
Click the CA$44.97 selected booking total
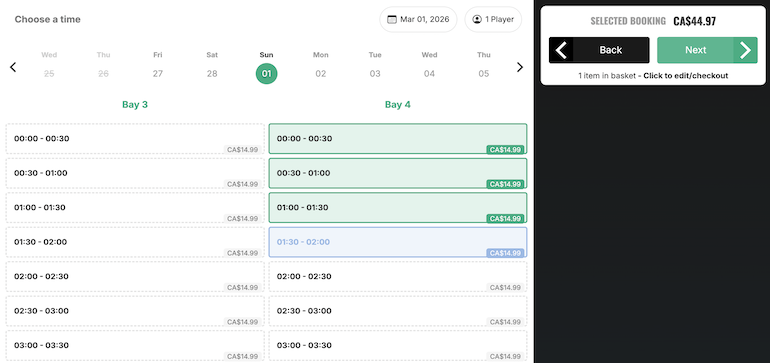[x=694, y=21]
